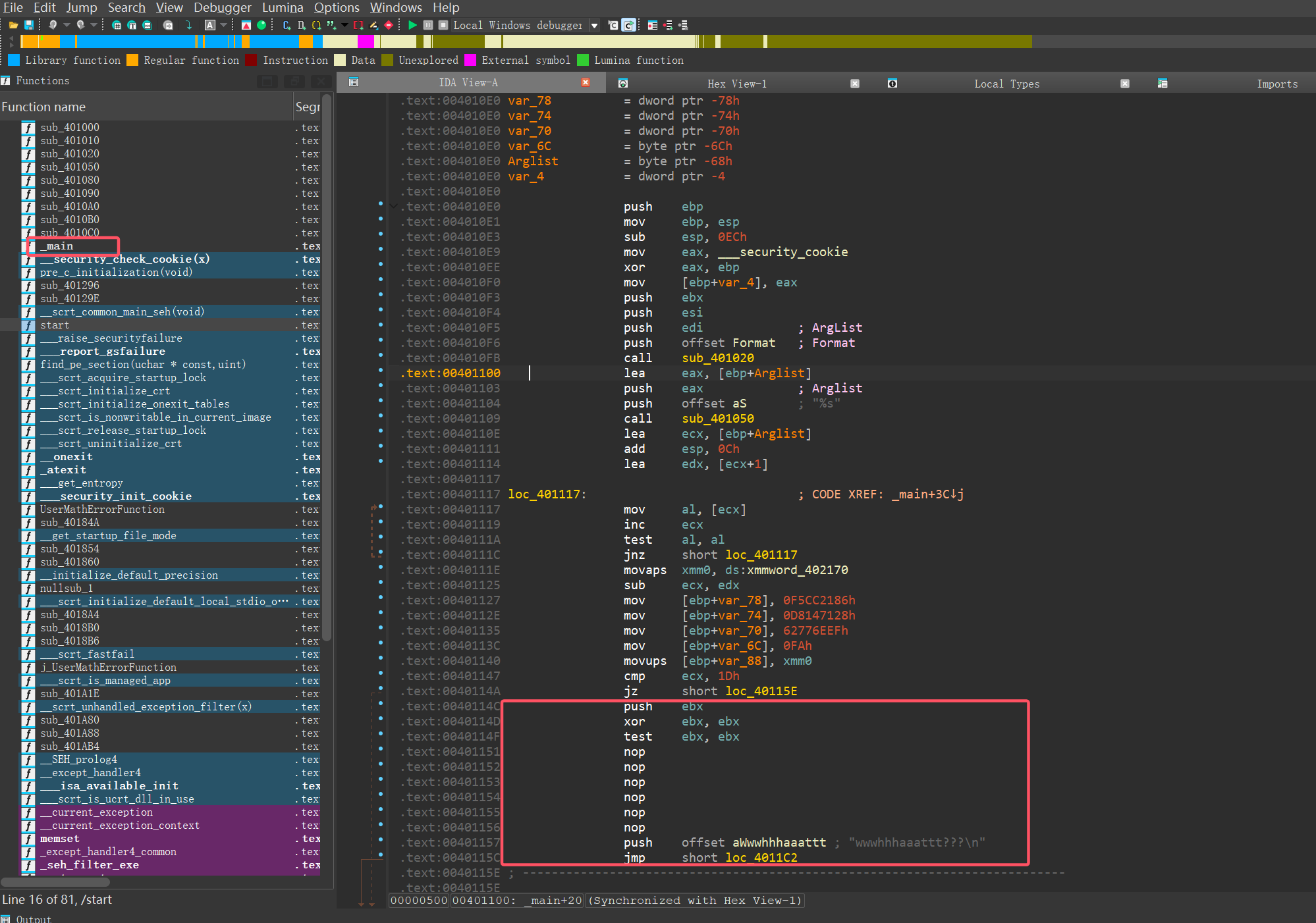Click the Library function blue legend swatch
The width and height of the screenshot is (1316, 923).
coord(14,60)
